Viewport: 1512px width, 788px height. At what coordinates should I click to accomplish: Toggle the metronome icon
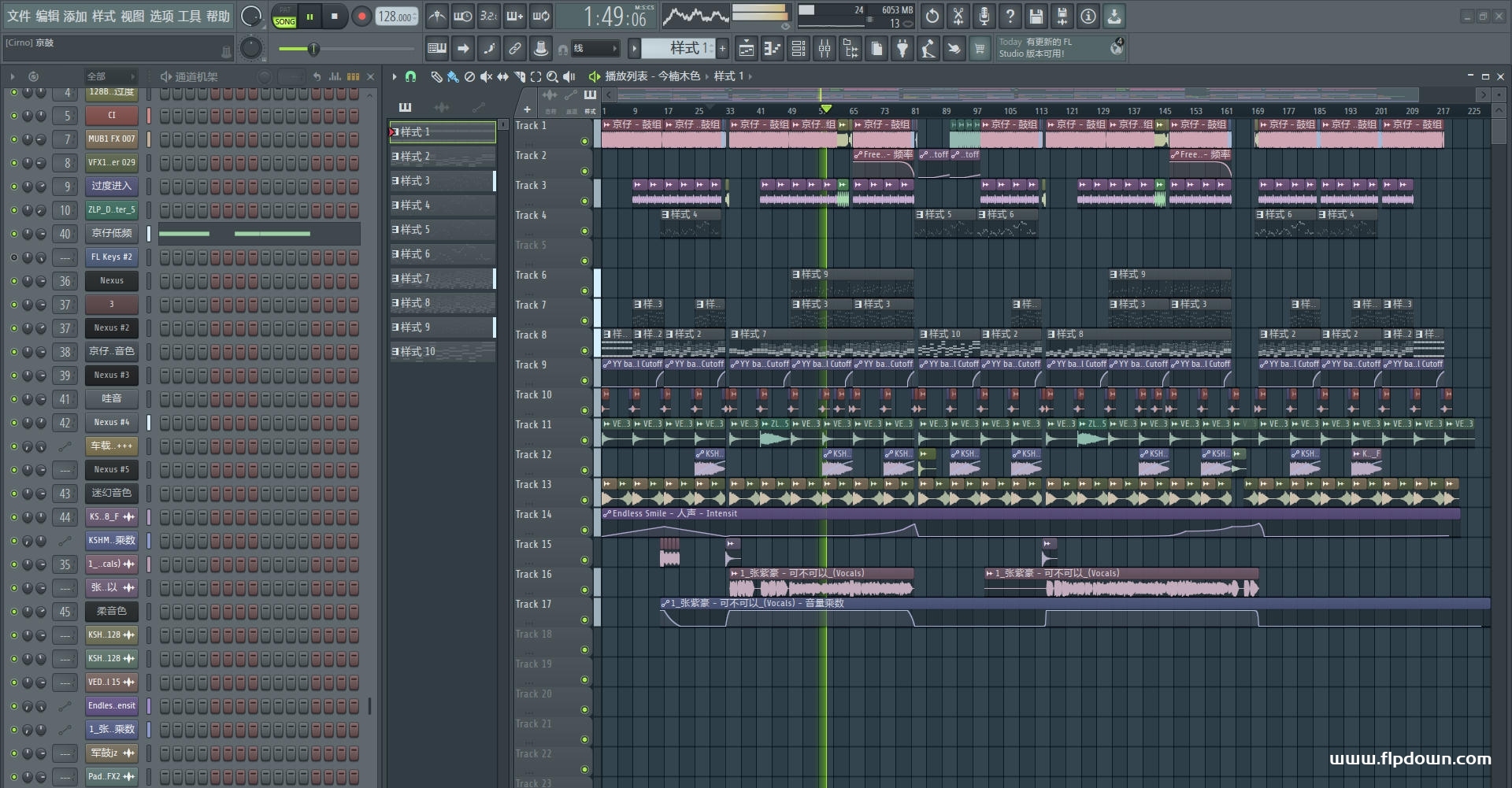pyautogui.click(x=437, y=16)
